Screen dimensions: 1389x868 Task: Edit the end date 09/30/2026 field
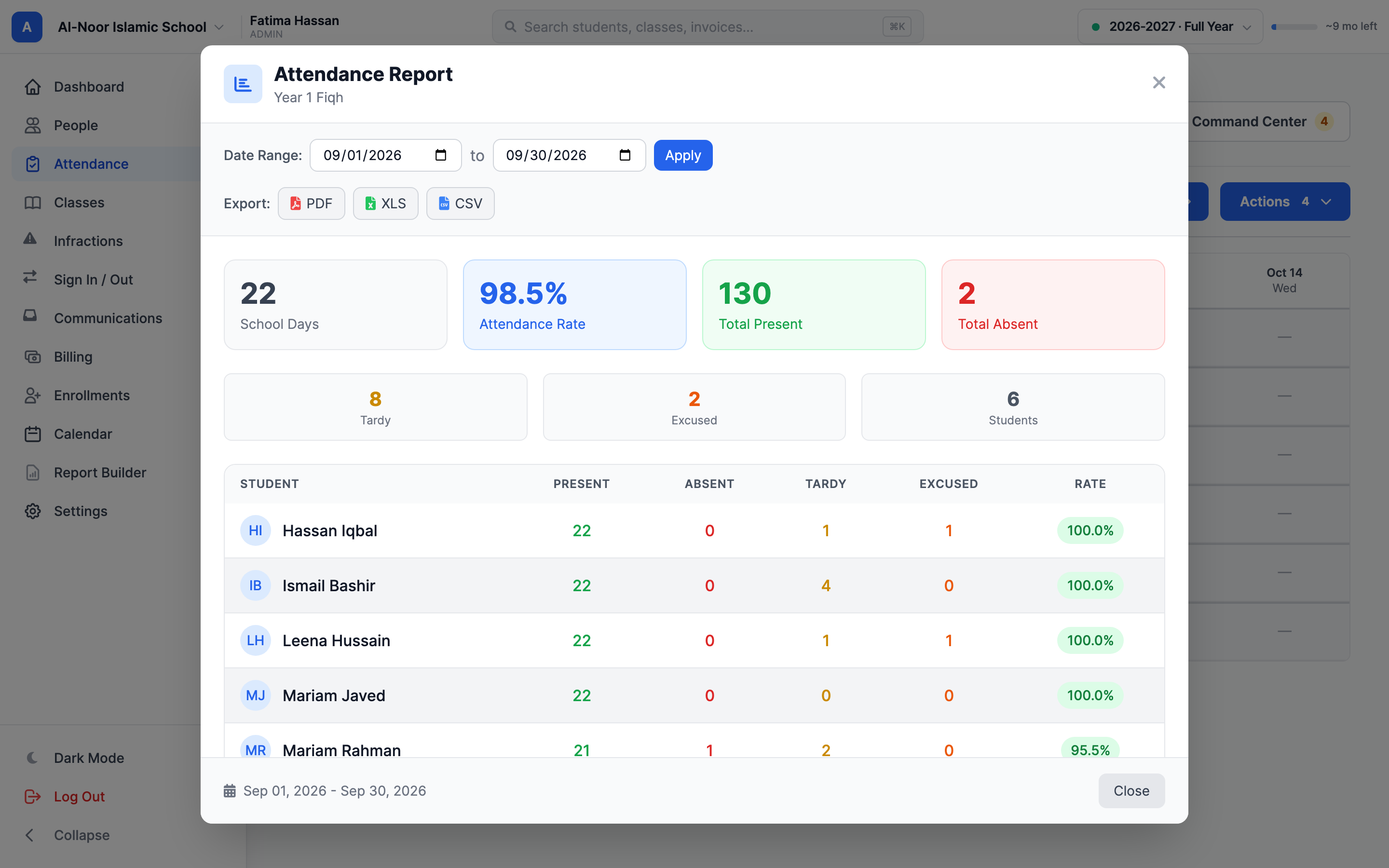569,155
